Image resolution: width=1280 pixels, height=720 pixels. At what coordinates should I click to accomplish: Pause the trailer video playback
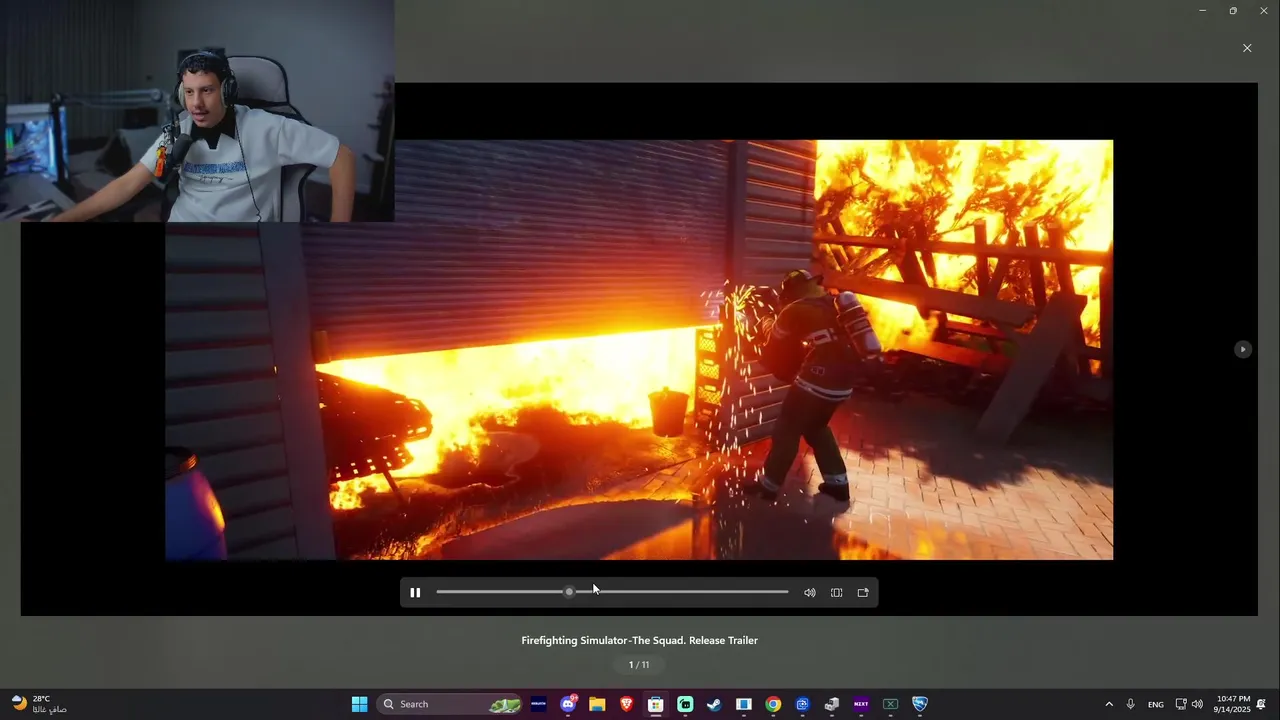point(415,592)
